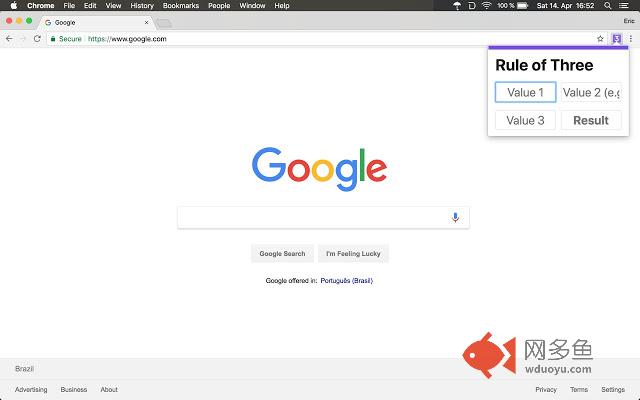The height and width of the screenshot is (400, 640).
Task: Open the Chrome three-dot menu
Action: click(x=631, y=39)
